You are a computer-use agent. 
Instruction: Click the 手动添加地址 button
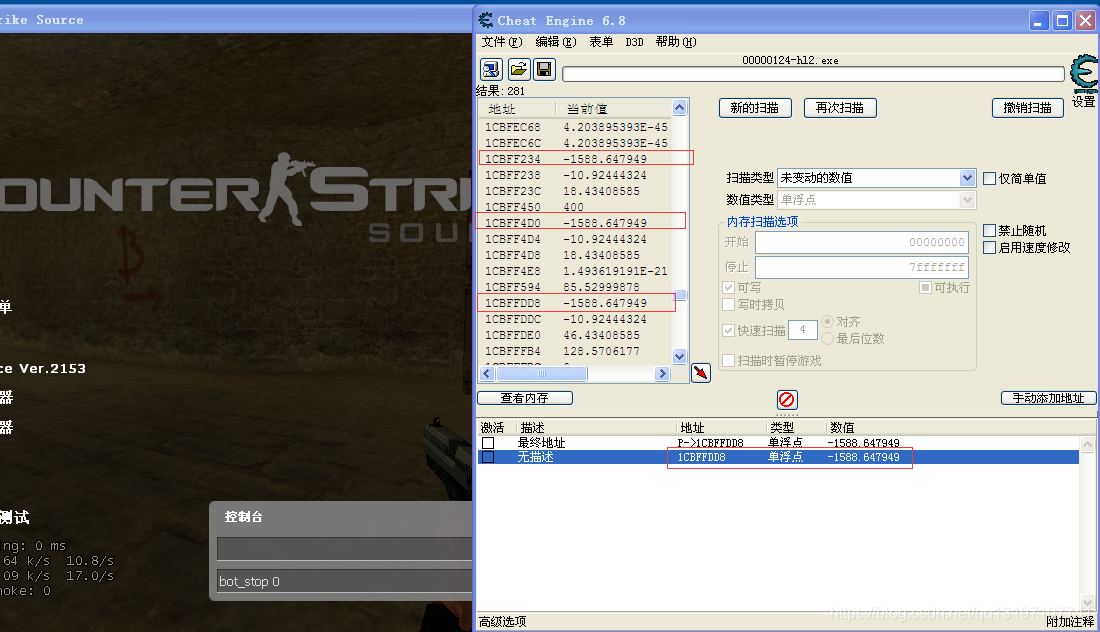(x=1048, y=398)
